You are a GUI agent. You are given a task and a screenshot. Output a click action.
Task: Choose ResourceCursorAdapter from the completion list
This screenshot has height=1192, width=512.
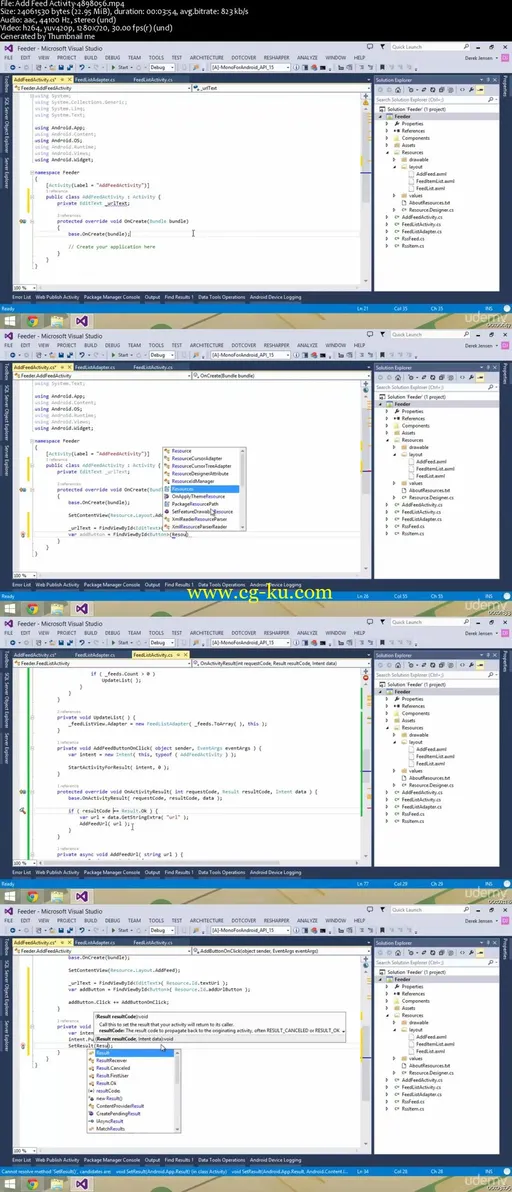[x=197, y=458]
